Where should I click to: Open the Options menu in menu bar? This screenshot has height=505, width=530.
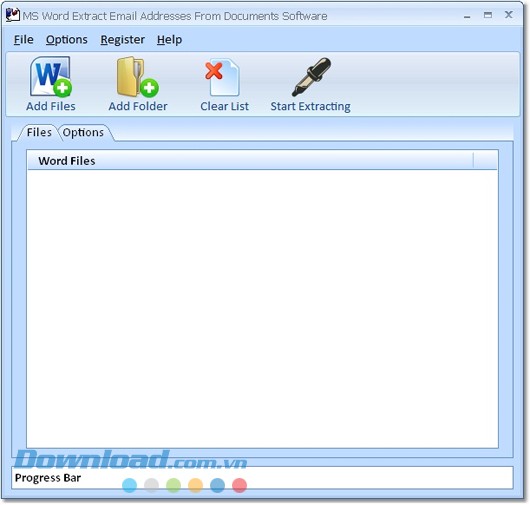[67, 40]
